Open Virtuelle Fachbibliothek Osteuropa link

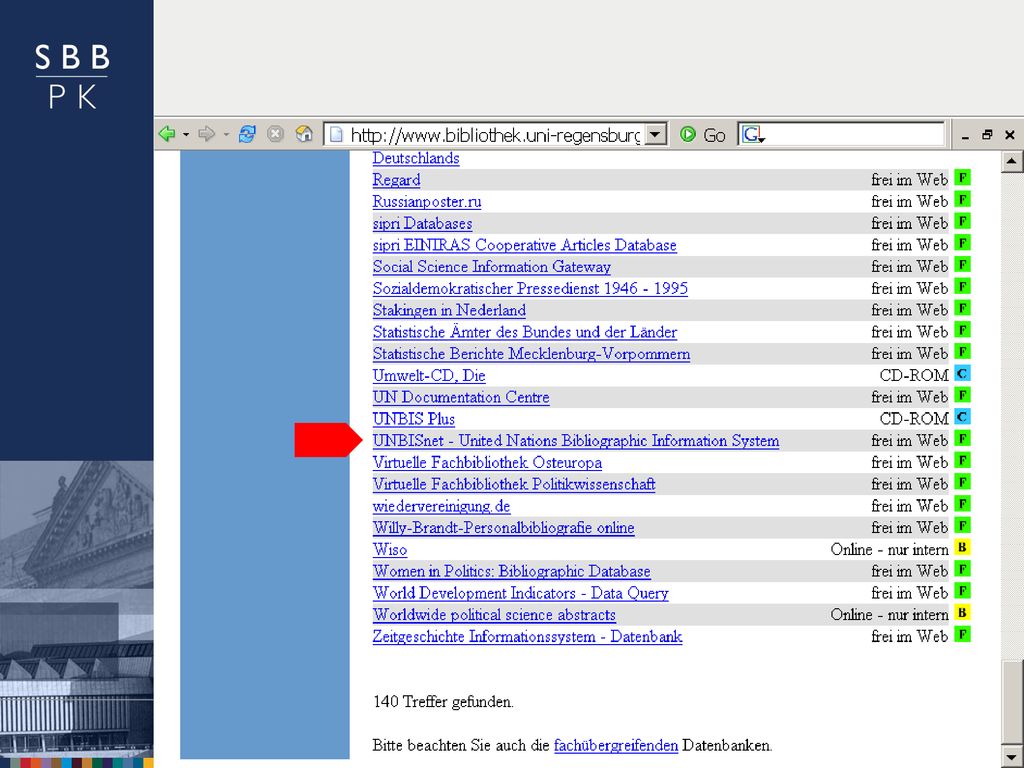pyautogui.click(x=487, y=462)
